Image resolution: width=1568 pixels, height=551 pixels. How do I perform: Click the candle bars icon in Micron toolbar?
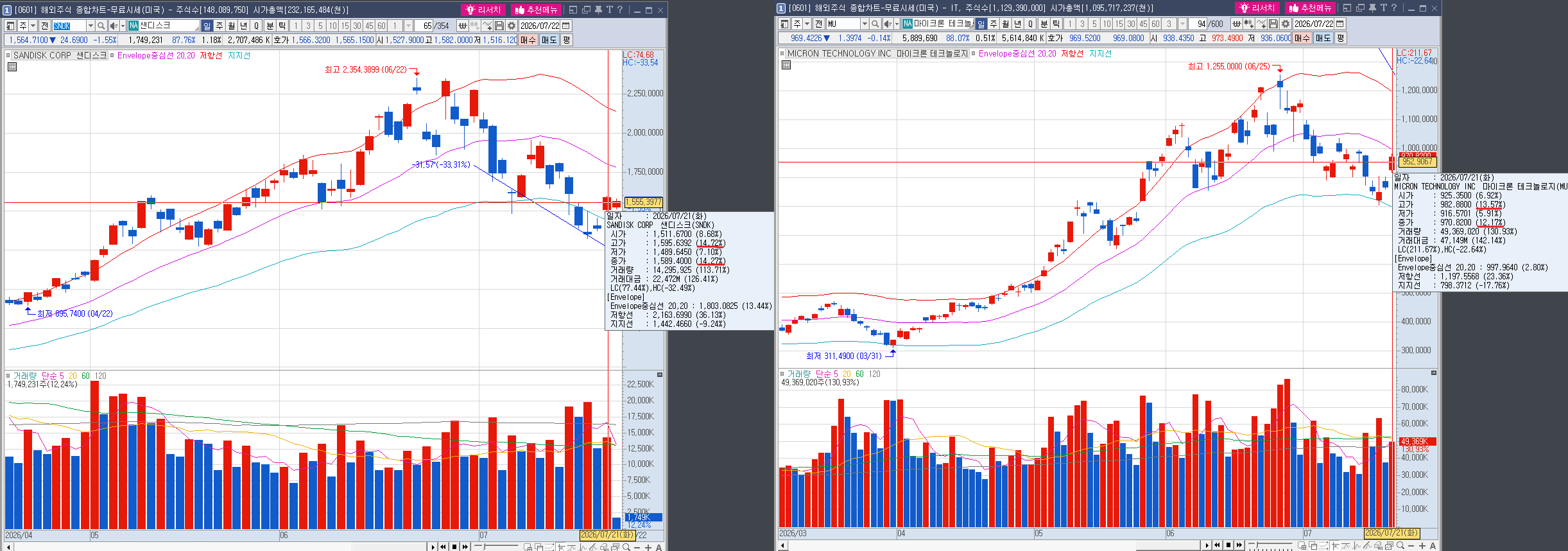coord(1248,24)
